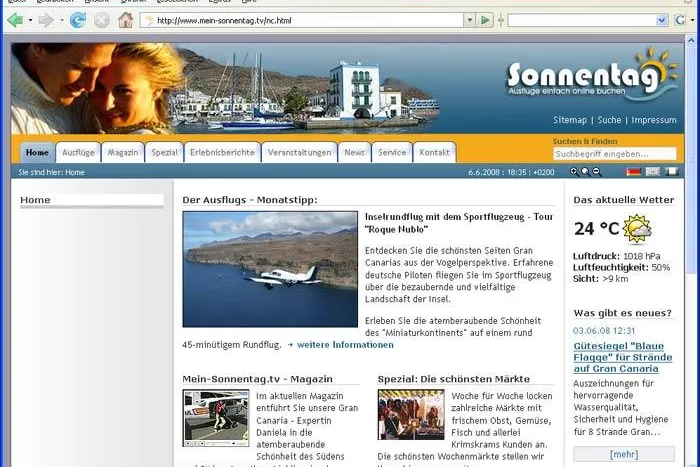Image resolution: width=700 pixels, height=467 pixels.
Task: Click the 'Luftfeuchtigkeit: 50%' line
Action: click(x=621, y=267)
